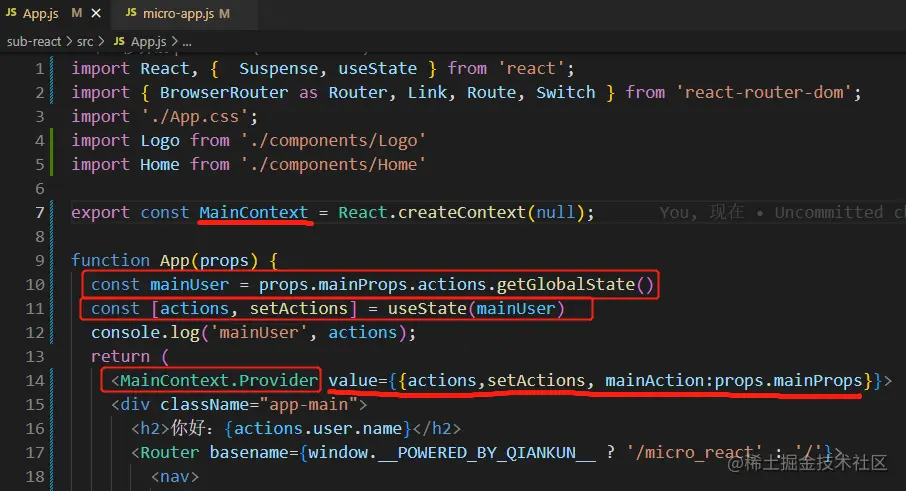
Task: Click 'react-router-dom' string on line 2
Action: 763,92
